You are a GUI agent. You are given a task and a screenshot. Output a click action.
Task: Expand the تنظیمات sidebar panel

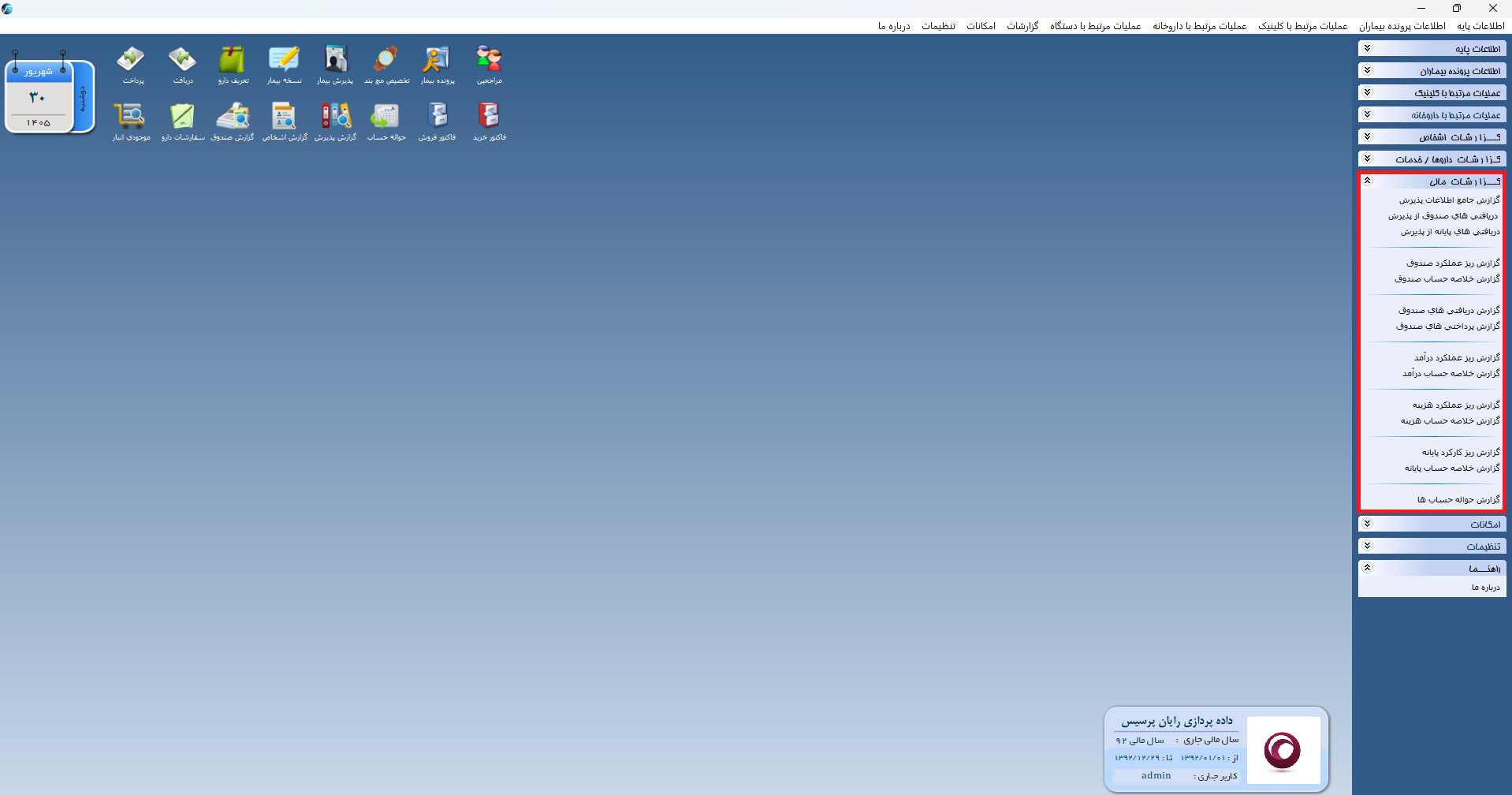(x=1432, y=547)
